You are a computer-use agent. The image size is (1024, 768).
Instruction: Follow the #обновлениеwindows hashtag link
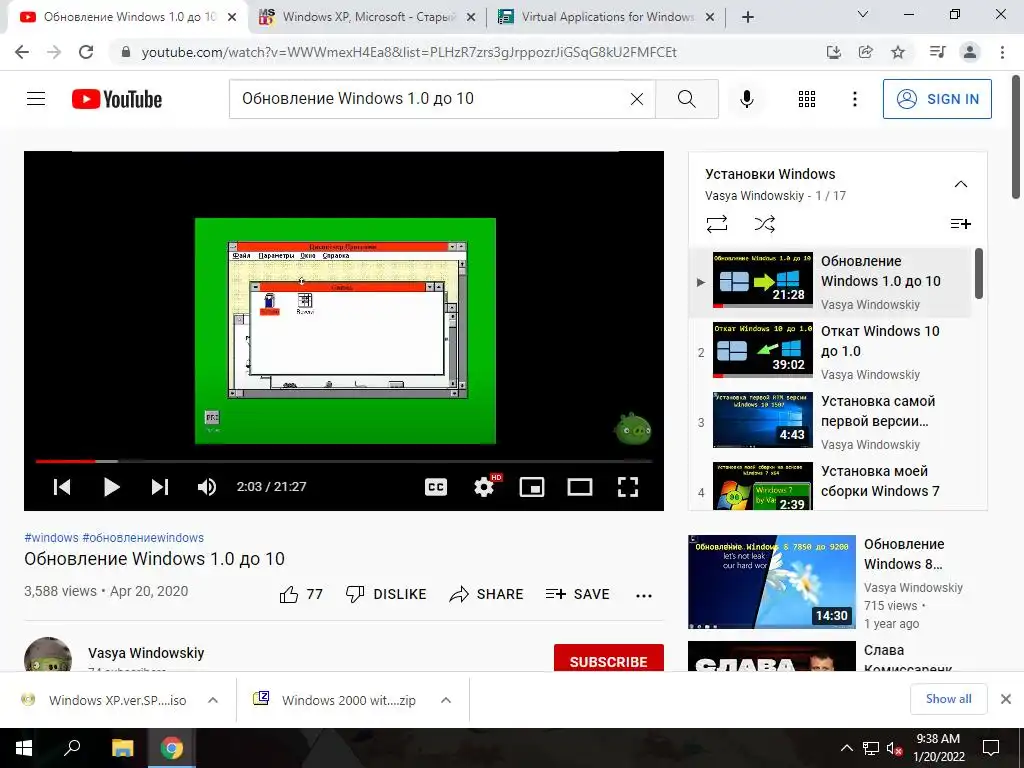(x=143, y=537)
